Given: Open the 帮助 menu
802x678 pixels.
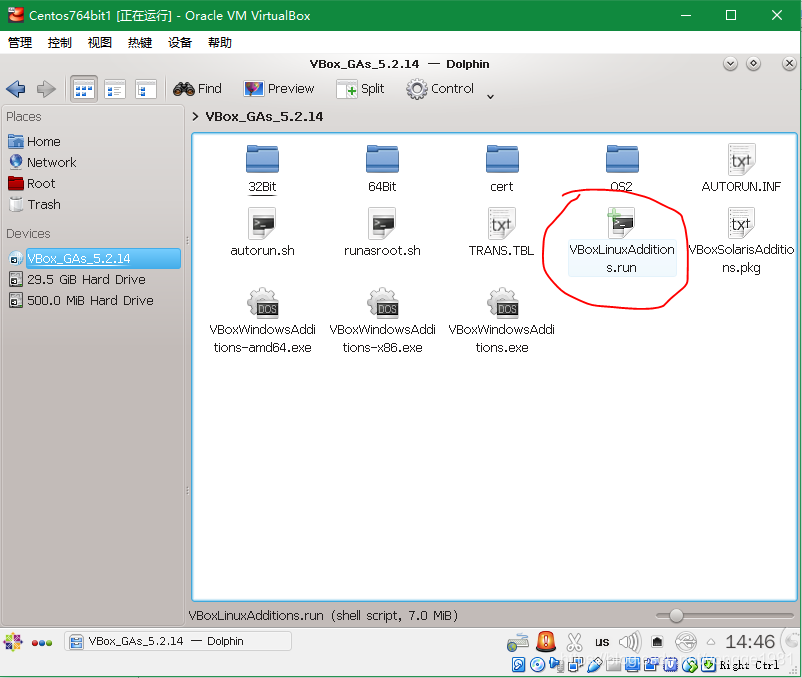Looking at the screenshot, I should coord(219,42).
